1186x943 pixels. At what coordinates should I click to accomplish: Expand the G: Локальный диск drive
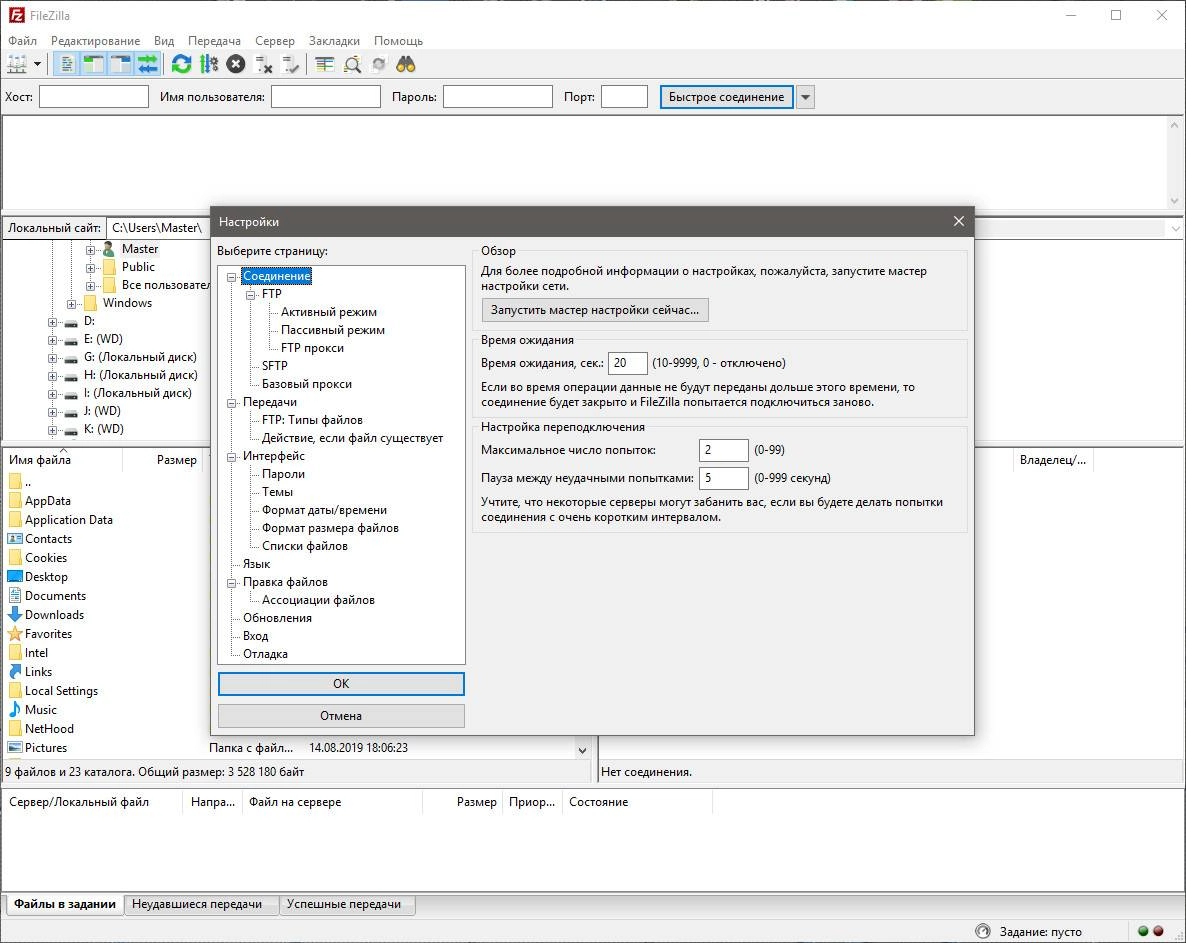(52, 358)
